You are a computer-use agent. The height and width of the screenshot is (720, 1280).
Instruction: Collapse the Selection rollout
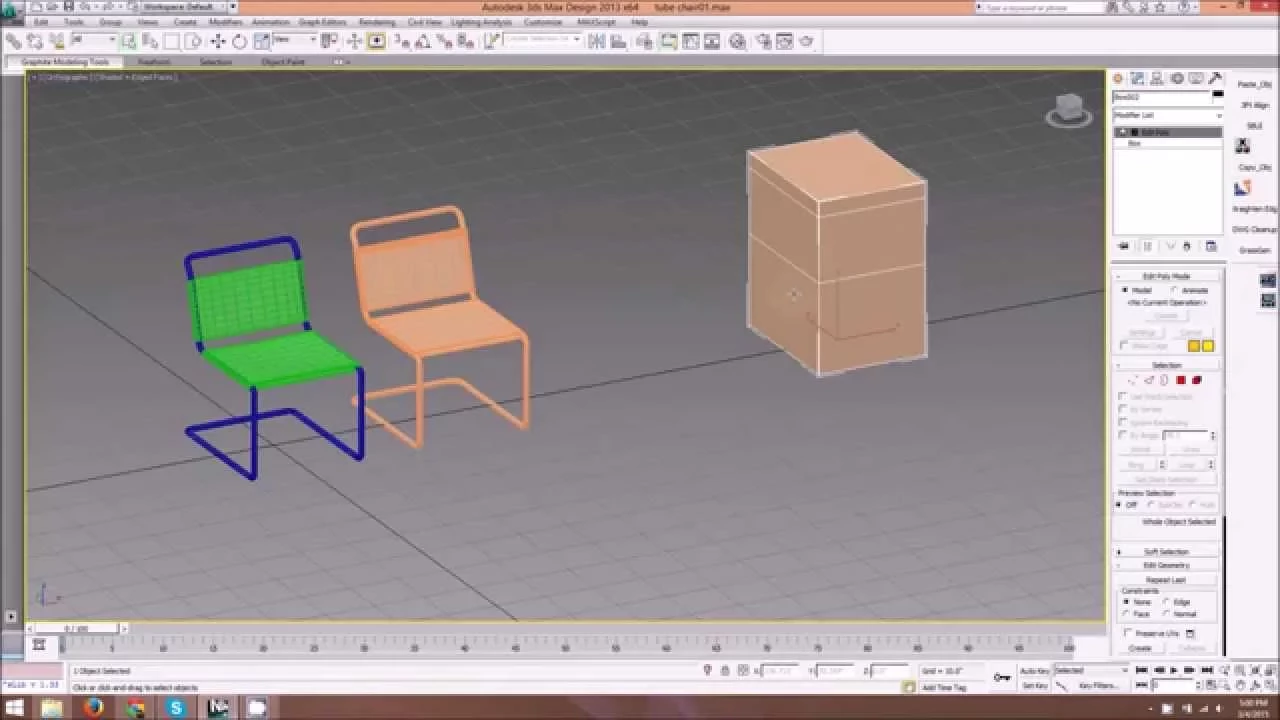coord(1166,365)
